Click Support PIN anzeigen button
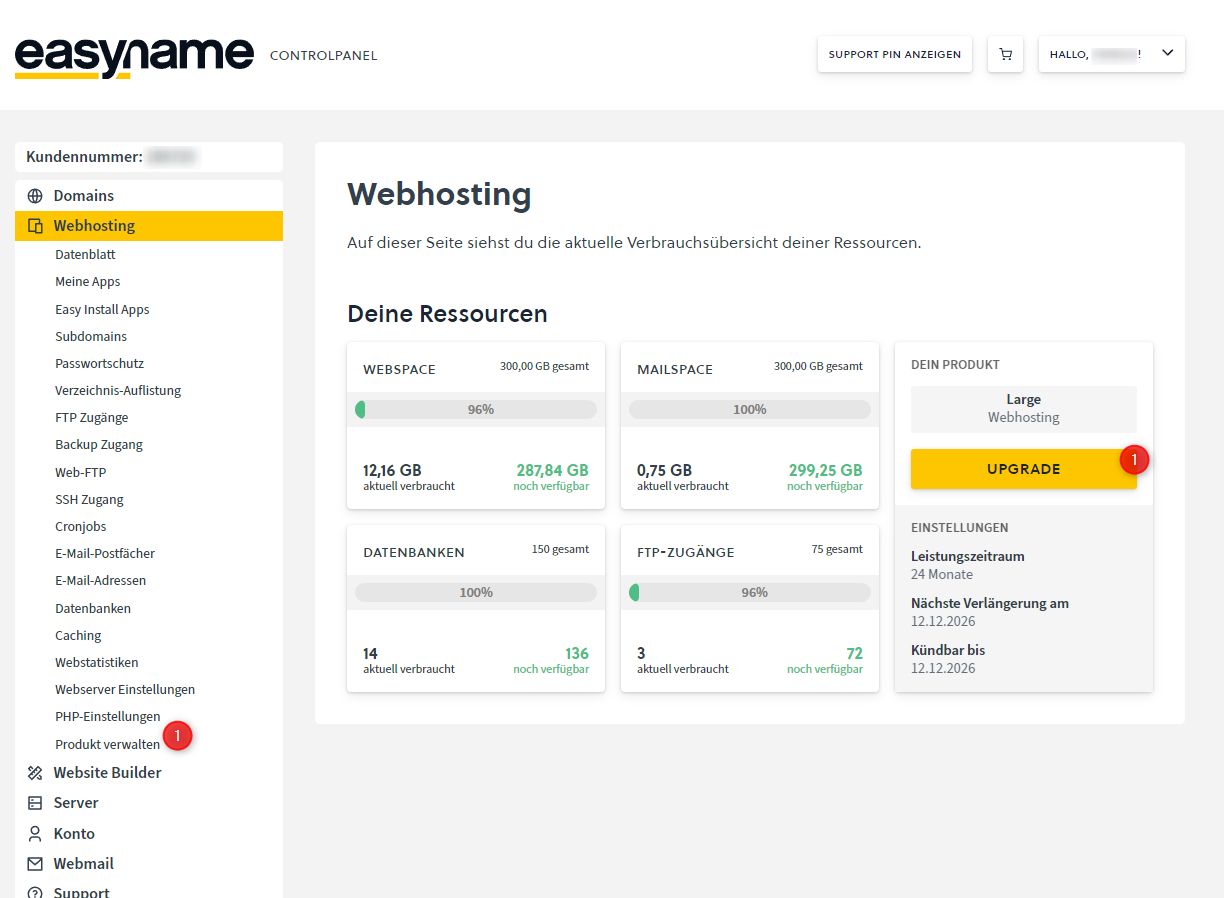Viewport: 1224px width, 898px height. tap(894, 54)
